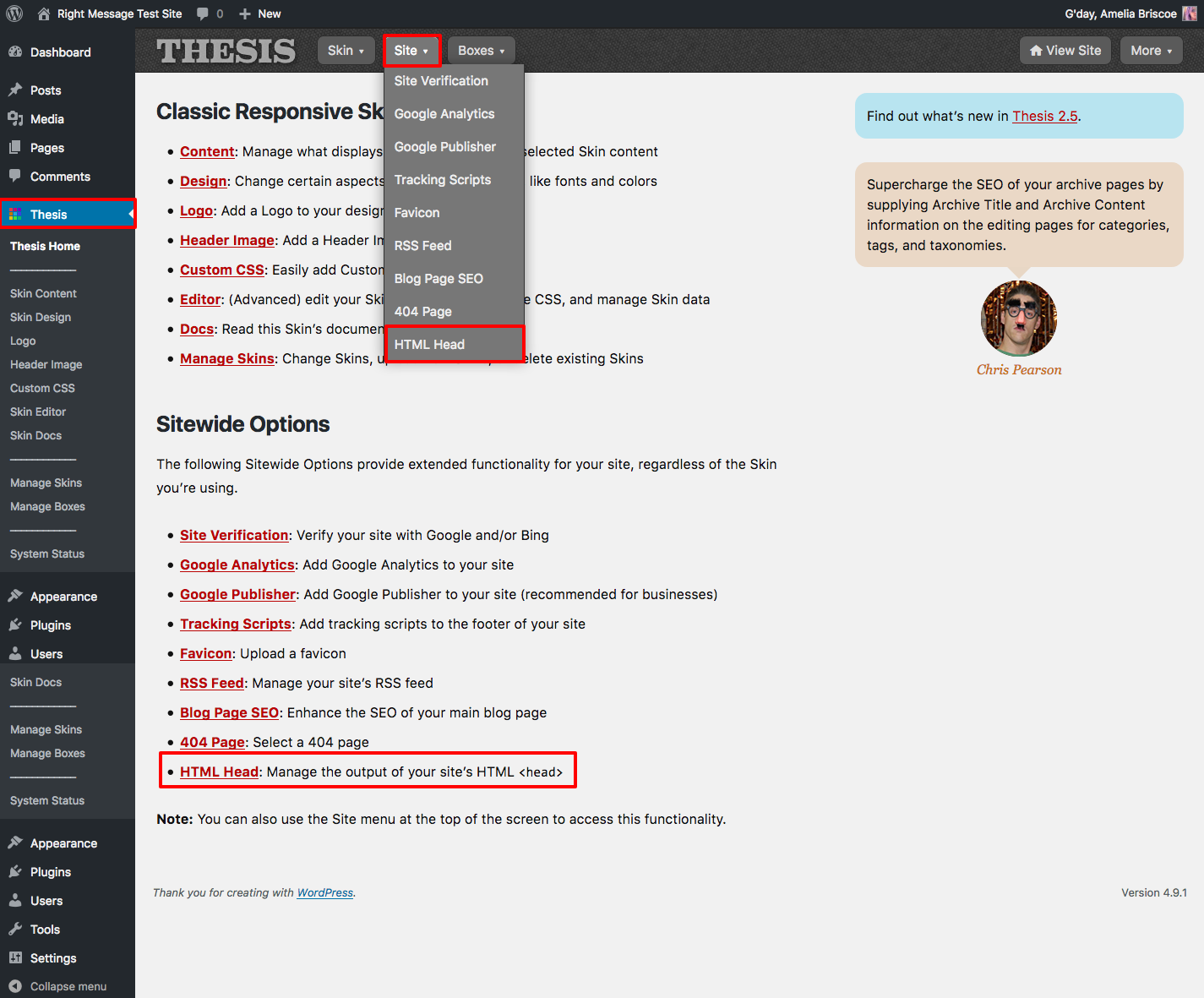Open the WordPress link in footer
1204x998 pixels.
tap(325, 892)
